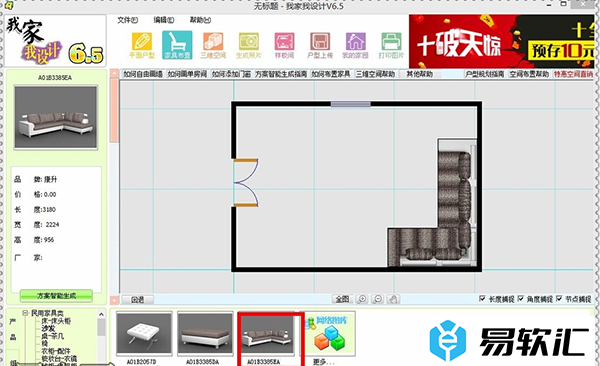Open the 编辑 menu
The height and width of the screenshot is (366, 600).
coord(164,20)
